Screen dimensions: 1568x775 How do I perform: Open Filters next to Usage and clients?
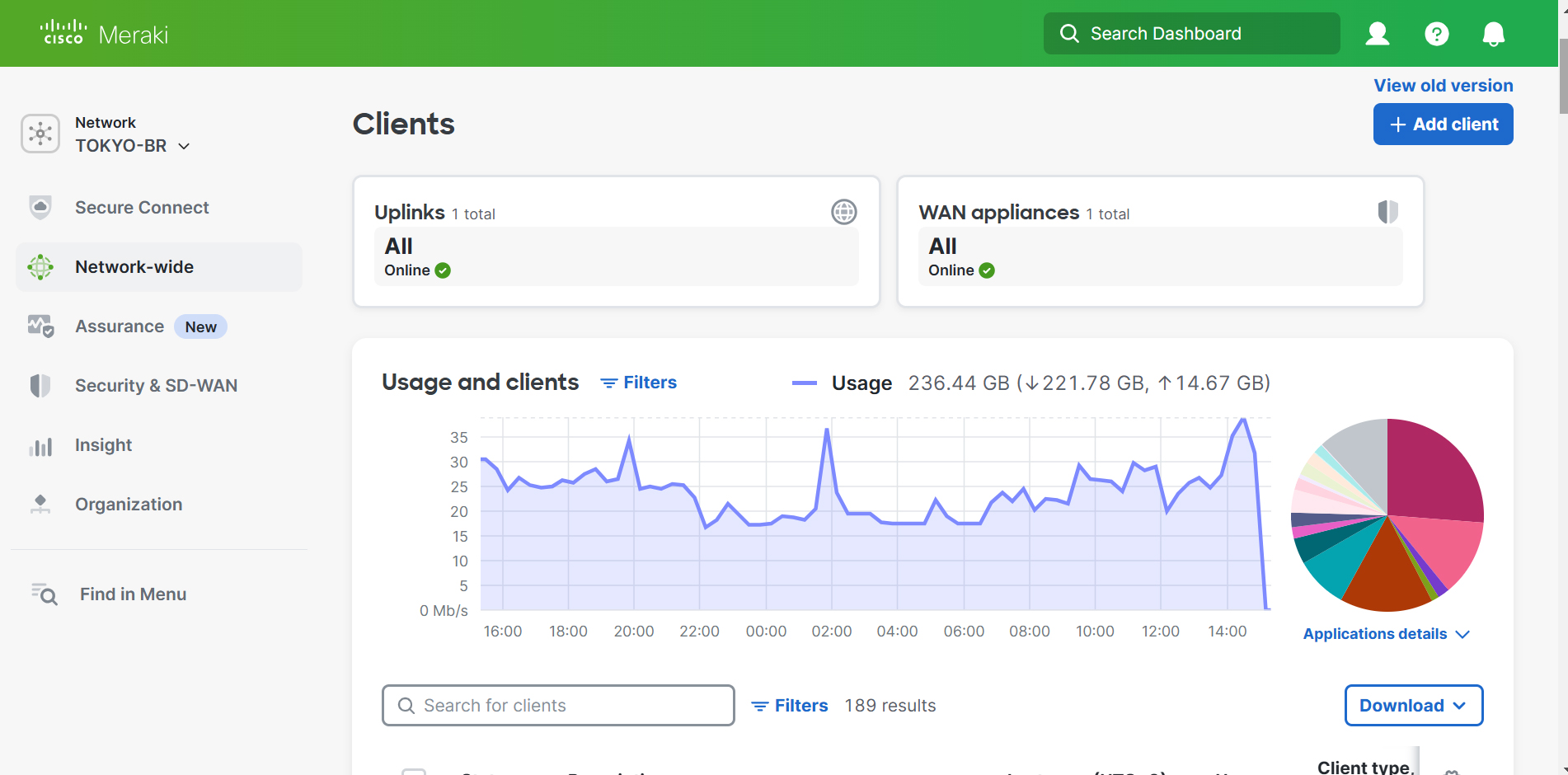coord(639,383)
